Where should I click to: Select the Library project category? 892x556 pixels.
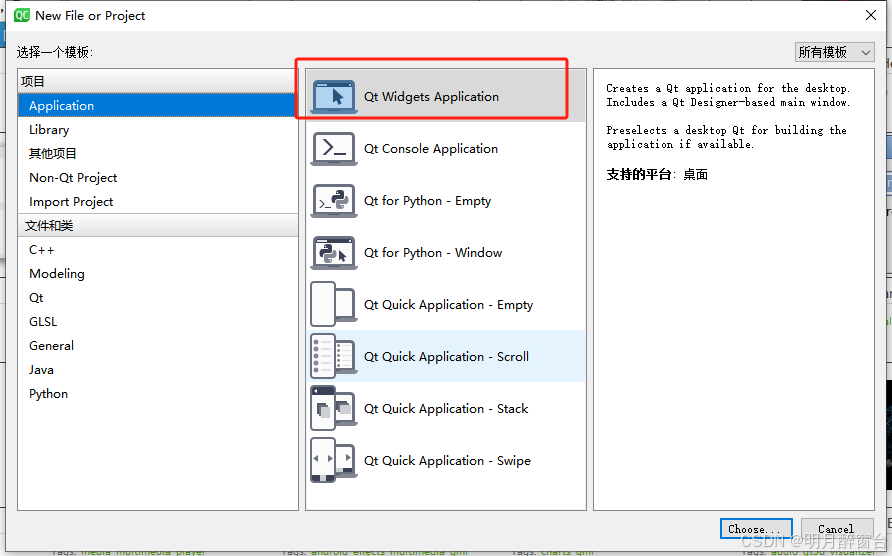(158, 130)
